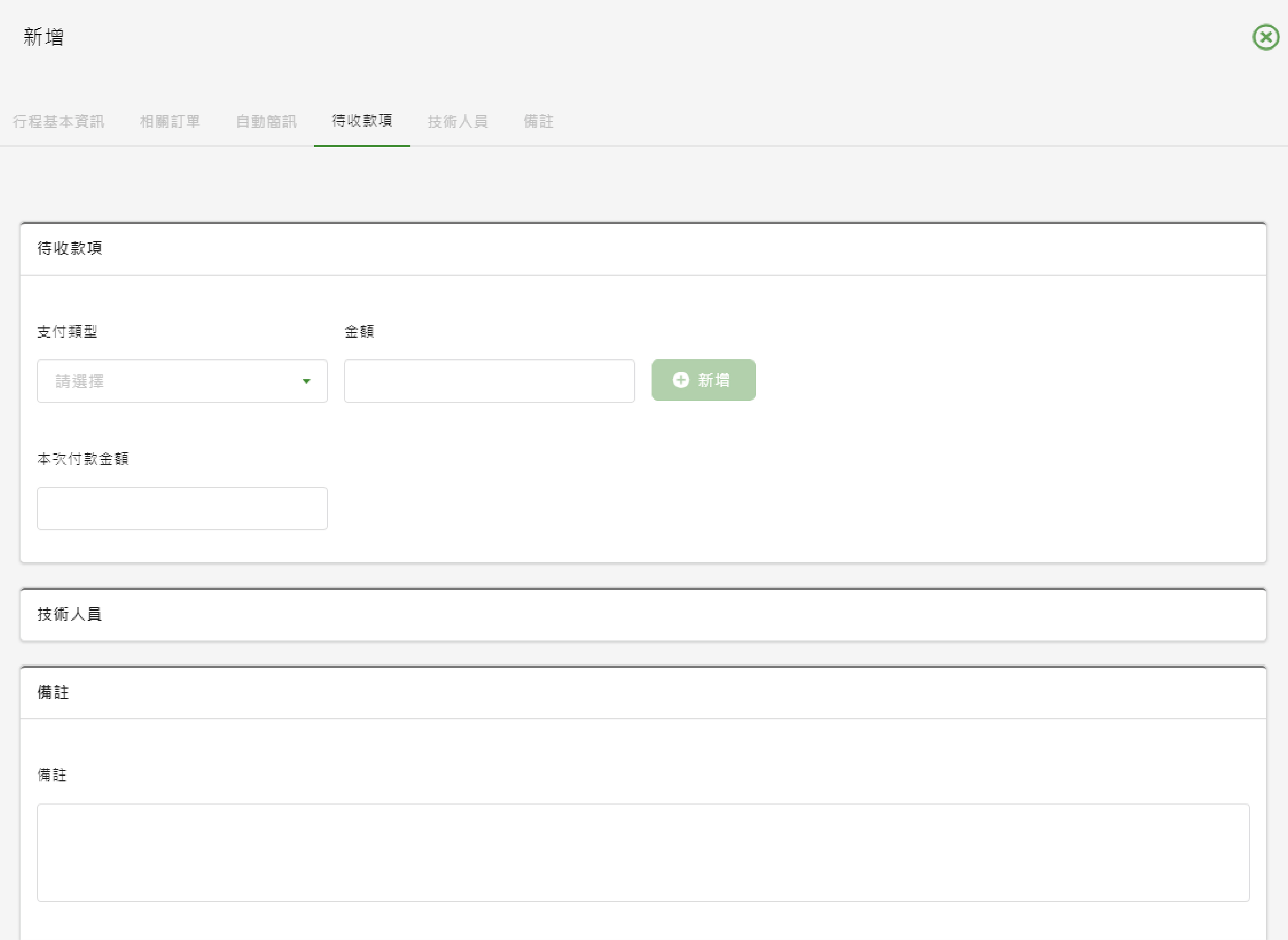Go to the 自動簡訊 tab
The image size is (1288, 940).
point(266,122)
